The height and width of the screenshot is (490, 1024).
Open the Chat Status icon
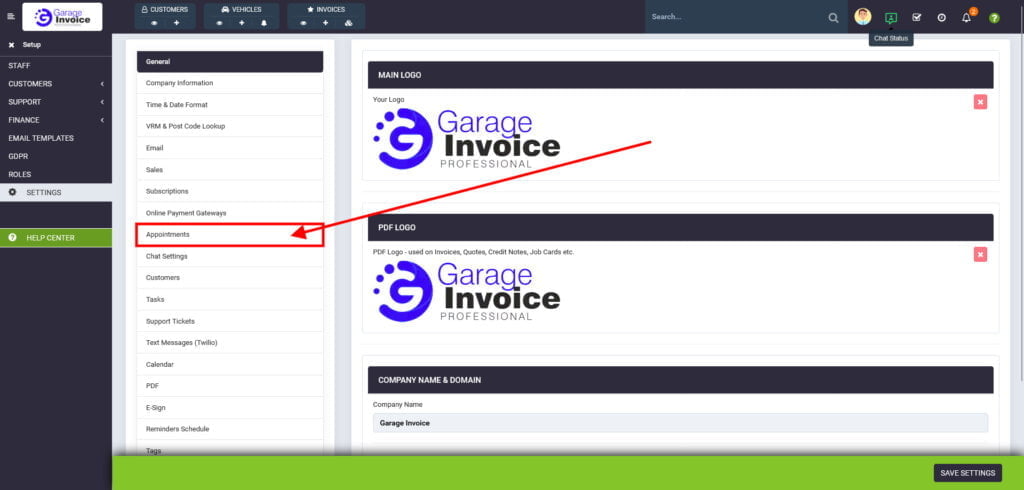(891, 18)
